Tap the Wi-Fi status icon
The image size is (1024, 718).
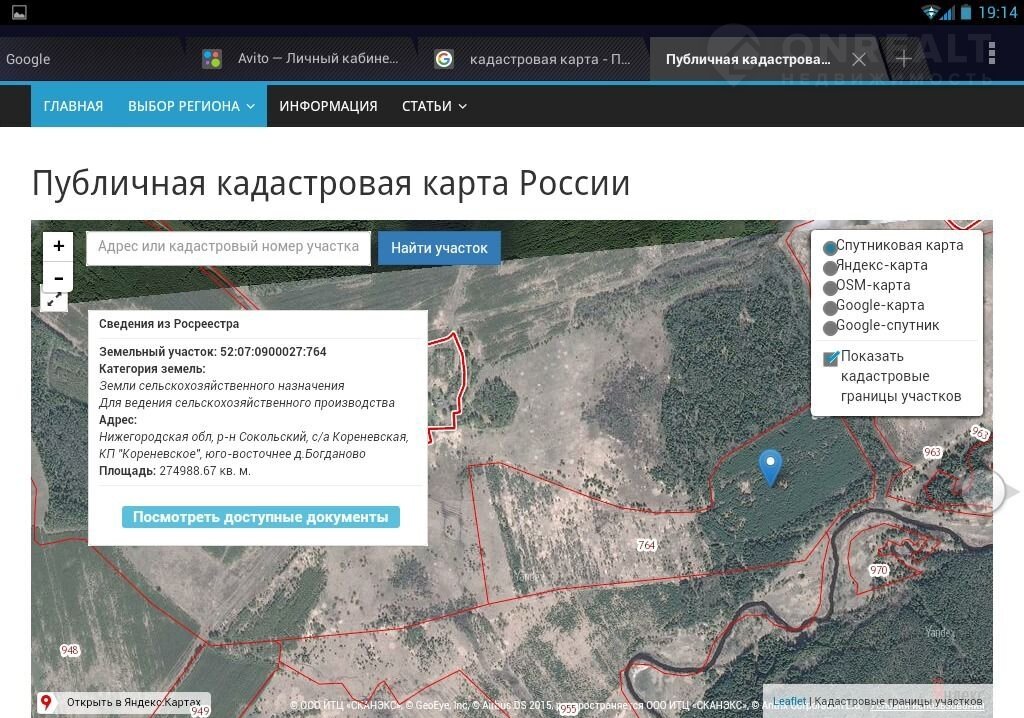932,13
